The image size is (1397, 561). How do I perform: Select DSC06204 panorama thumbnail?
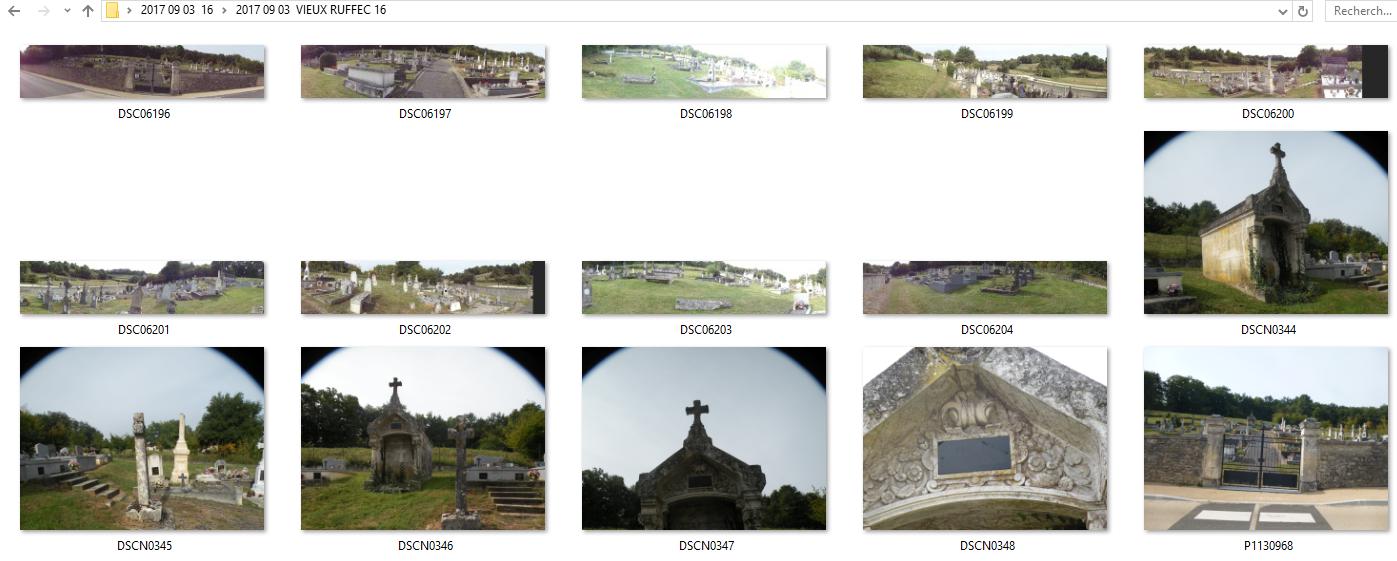985,287
